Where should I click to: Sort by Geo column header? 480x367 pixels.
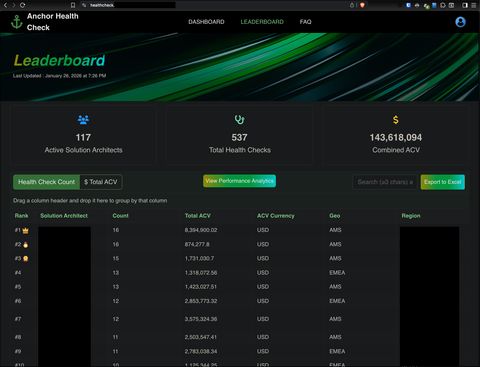[335, 216]
